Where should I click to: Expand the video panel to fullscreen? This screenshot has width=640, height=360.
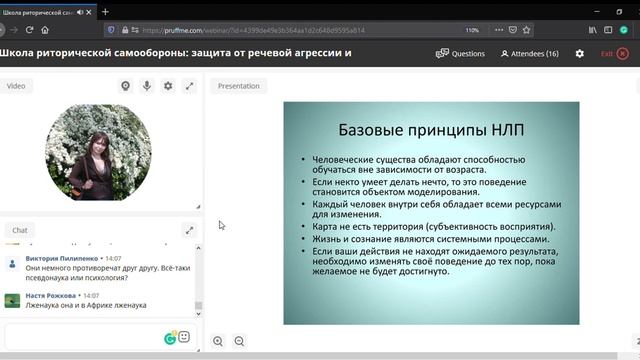point(189,86)
